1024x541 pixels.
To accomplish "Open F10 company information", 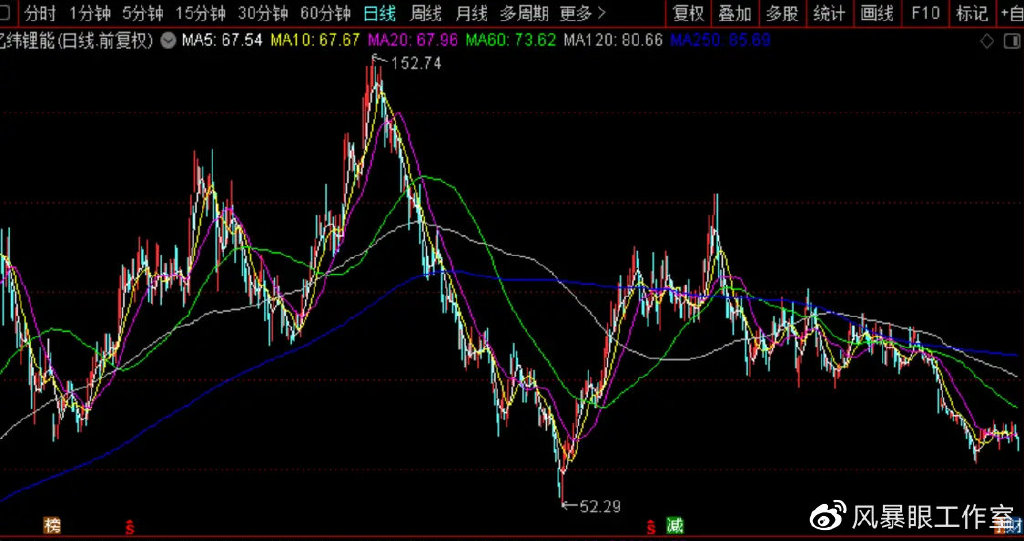I will pyautogui.click(x=925, y=12).
